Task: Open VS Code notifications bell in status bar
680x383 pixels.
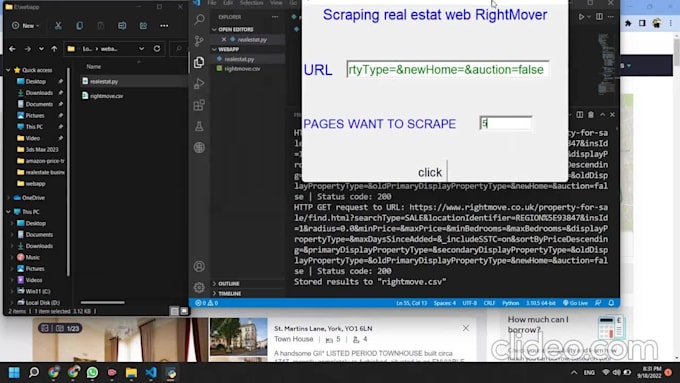Action: tap(611, 303)
